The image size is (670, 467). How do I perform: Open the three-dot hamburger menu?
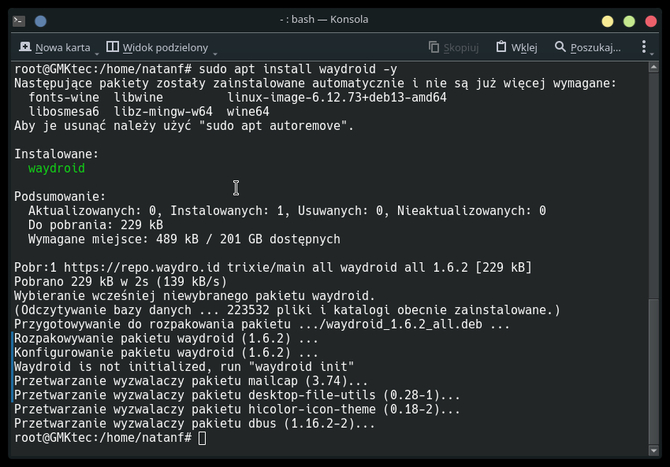(644, 47)
